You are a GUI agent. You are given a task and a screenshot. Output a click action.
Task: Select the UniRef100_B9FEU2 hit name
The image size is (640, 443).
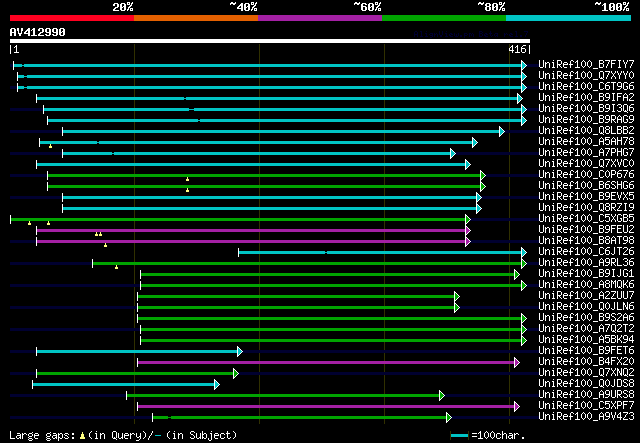[586, 230]
